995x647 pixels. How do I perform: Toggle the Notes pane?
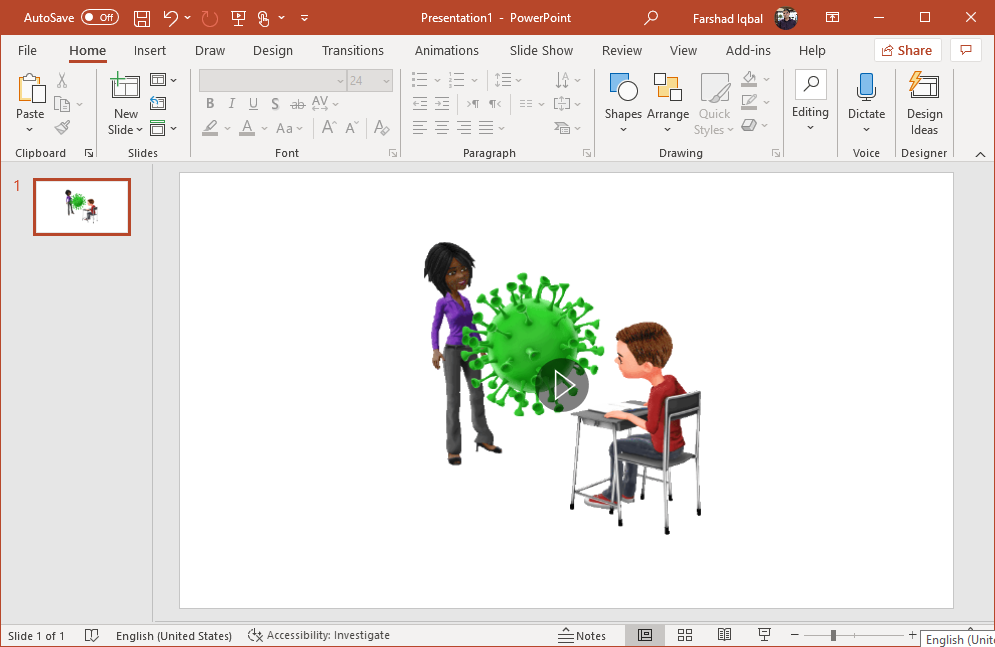click(582, 635)
